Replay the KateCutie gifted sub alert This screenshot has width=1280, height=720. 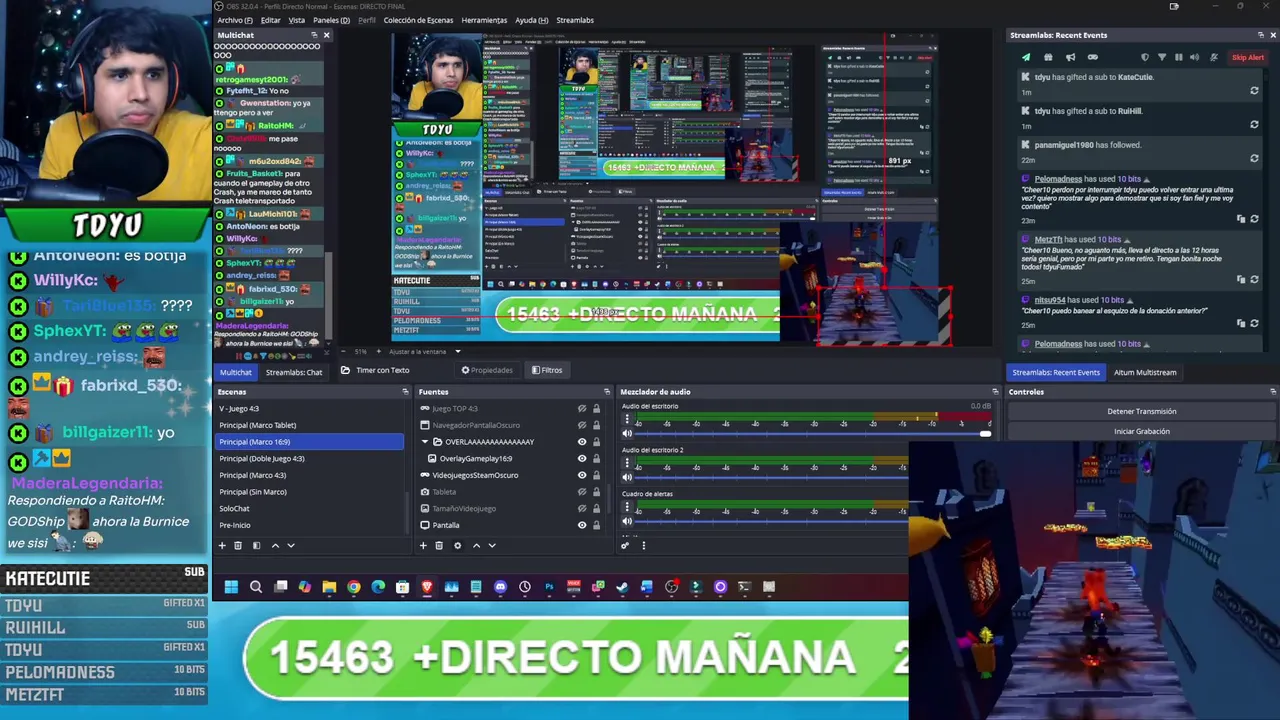[x=1254, y=91]
